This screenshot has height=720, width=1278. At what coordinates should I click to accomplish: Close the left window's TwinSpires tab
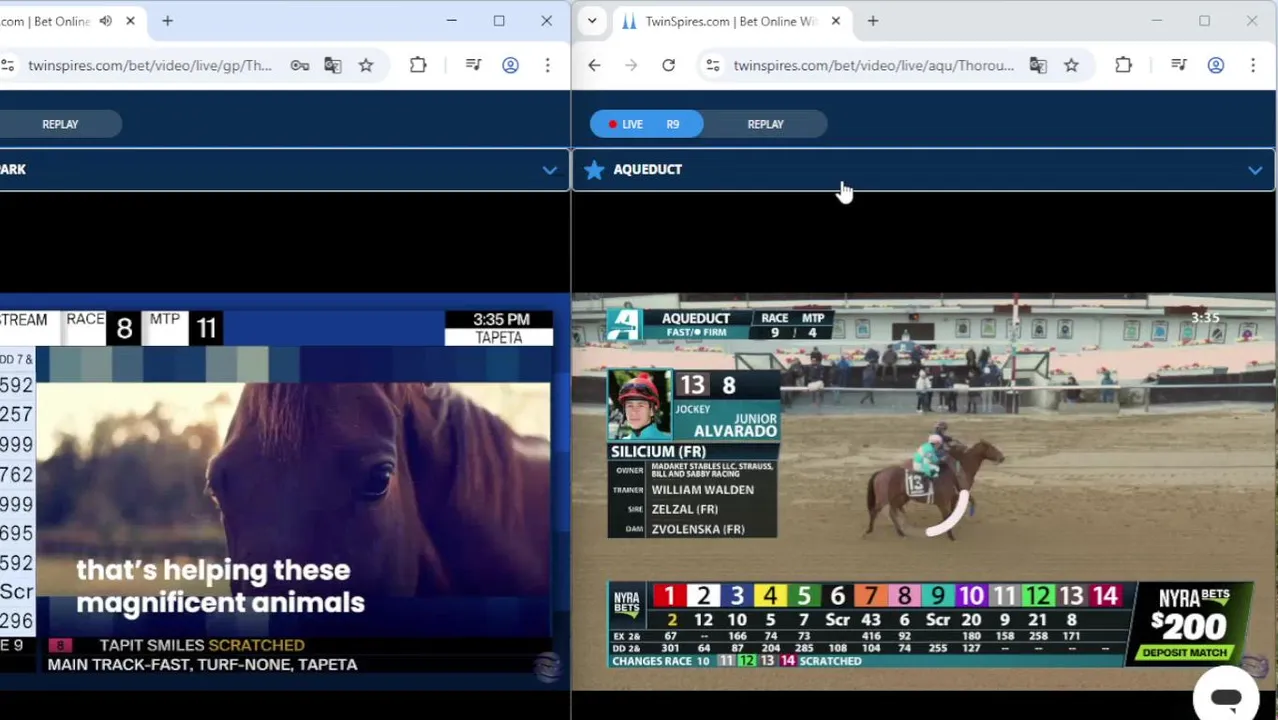pos(130,21)
